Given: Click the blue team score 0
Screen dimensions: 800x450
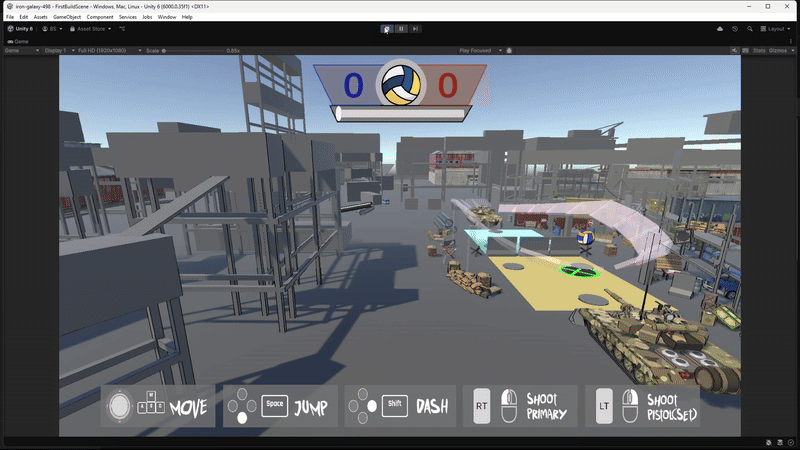Looking at the screenshot, I should pyautogui.click(x=353, y=85).
